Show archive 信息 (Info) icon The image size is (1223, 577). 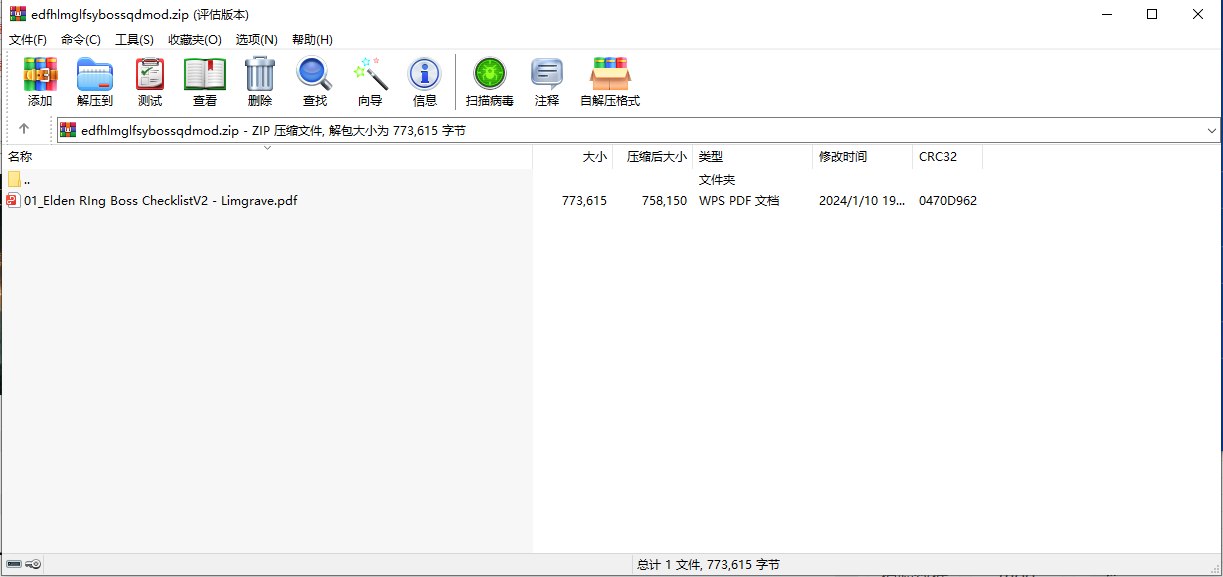(x=425, y=82)
